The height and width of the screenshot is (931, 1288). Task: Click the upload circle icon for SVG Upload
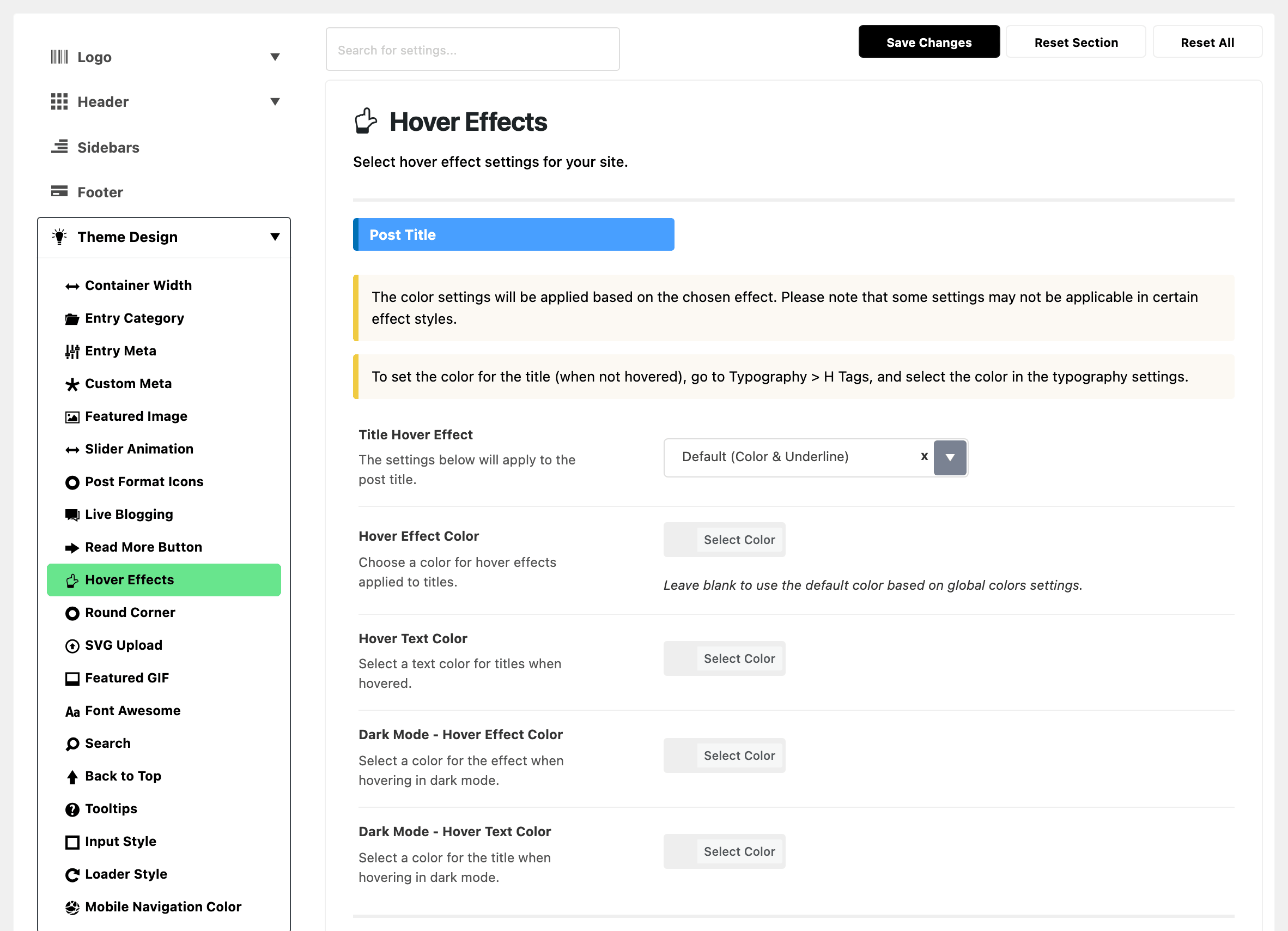(x=72, y=646)
